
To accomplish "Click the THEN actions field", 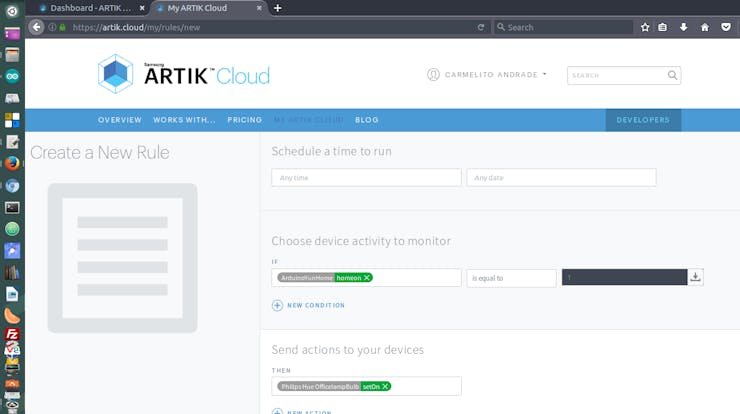I will [366, 386].
